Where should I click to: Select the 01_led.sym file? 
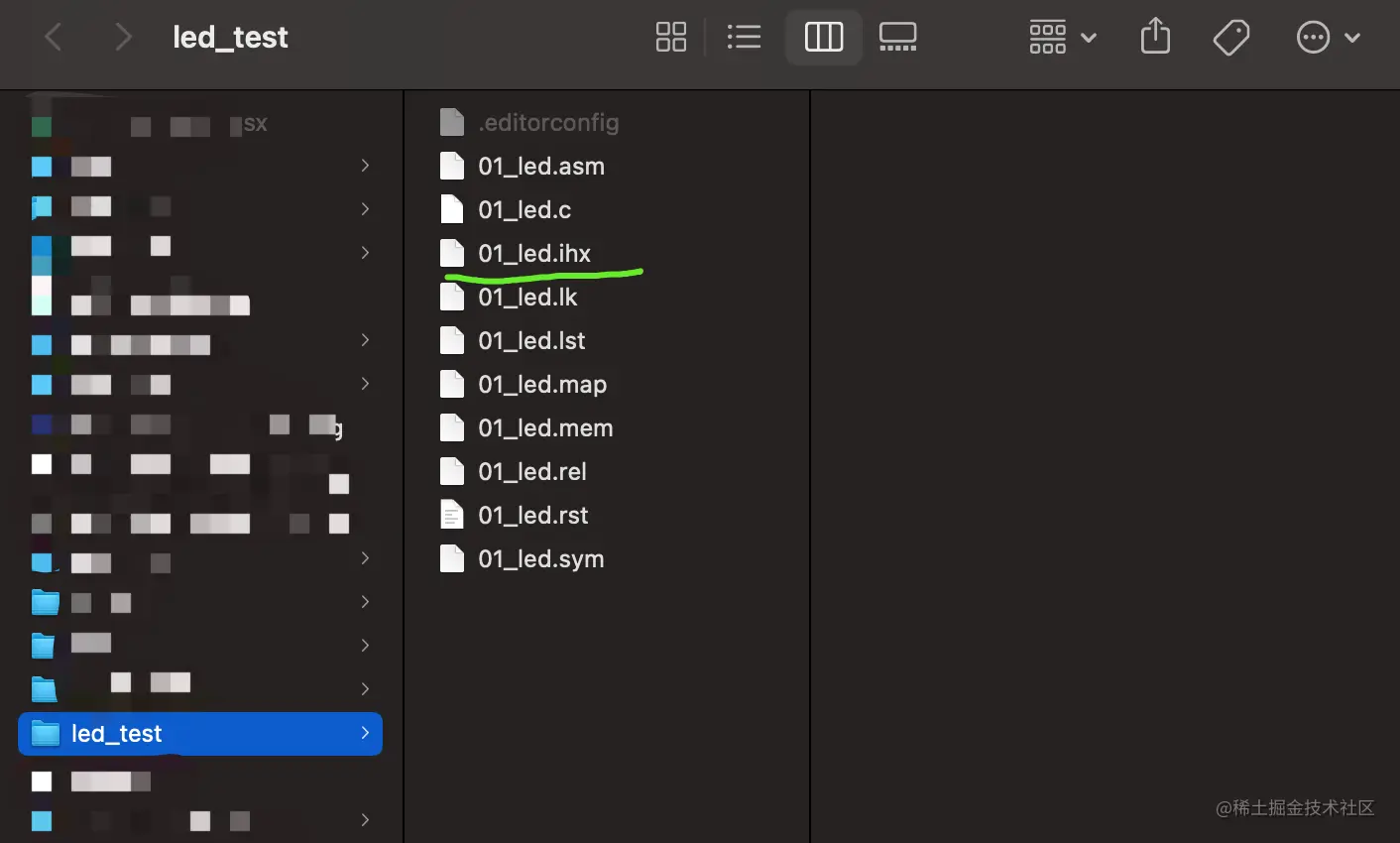coord(540,559)
